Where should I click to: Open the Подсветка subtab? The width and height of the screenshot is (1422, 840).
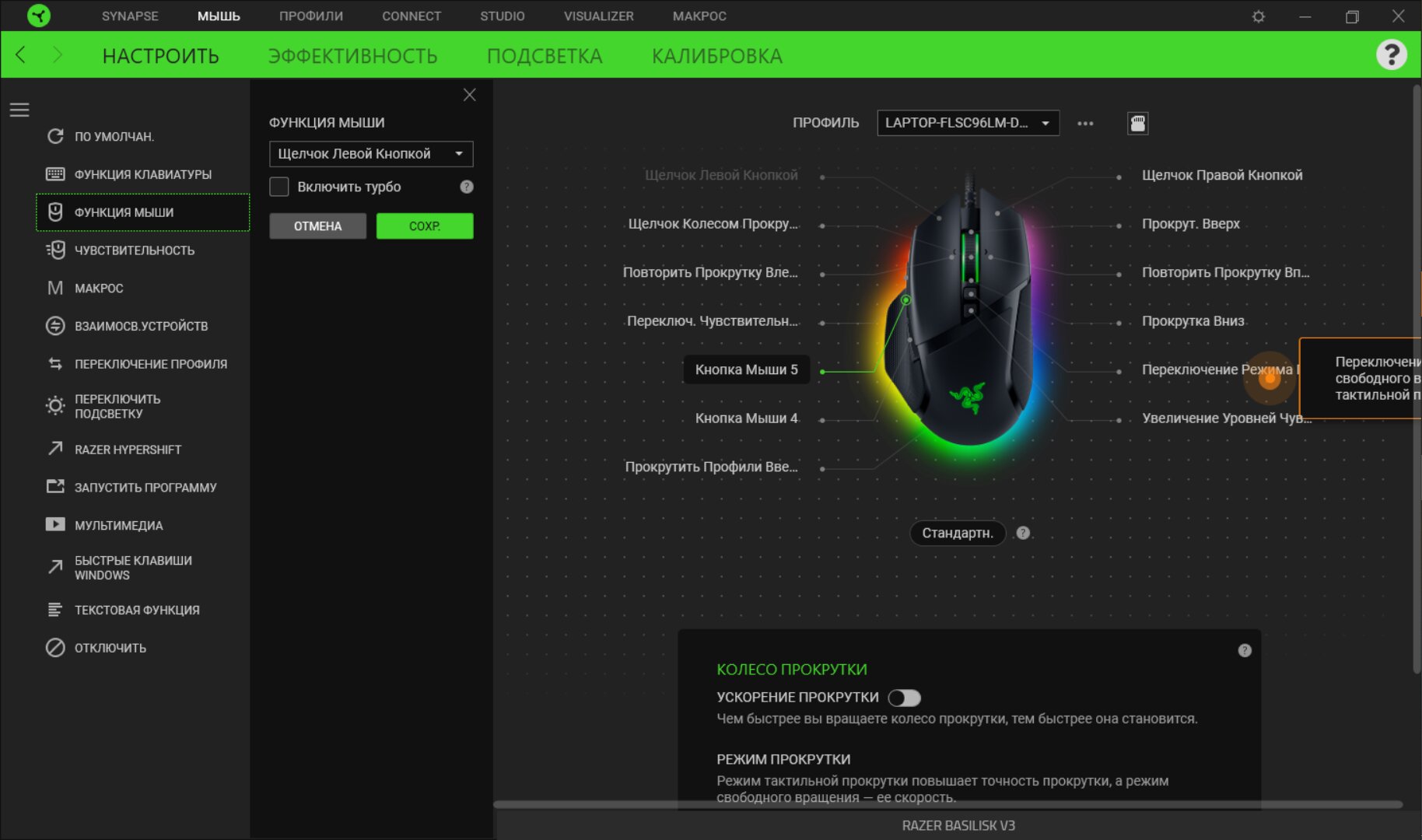click(545, 56)
